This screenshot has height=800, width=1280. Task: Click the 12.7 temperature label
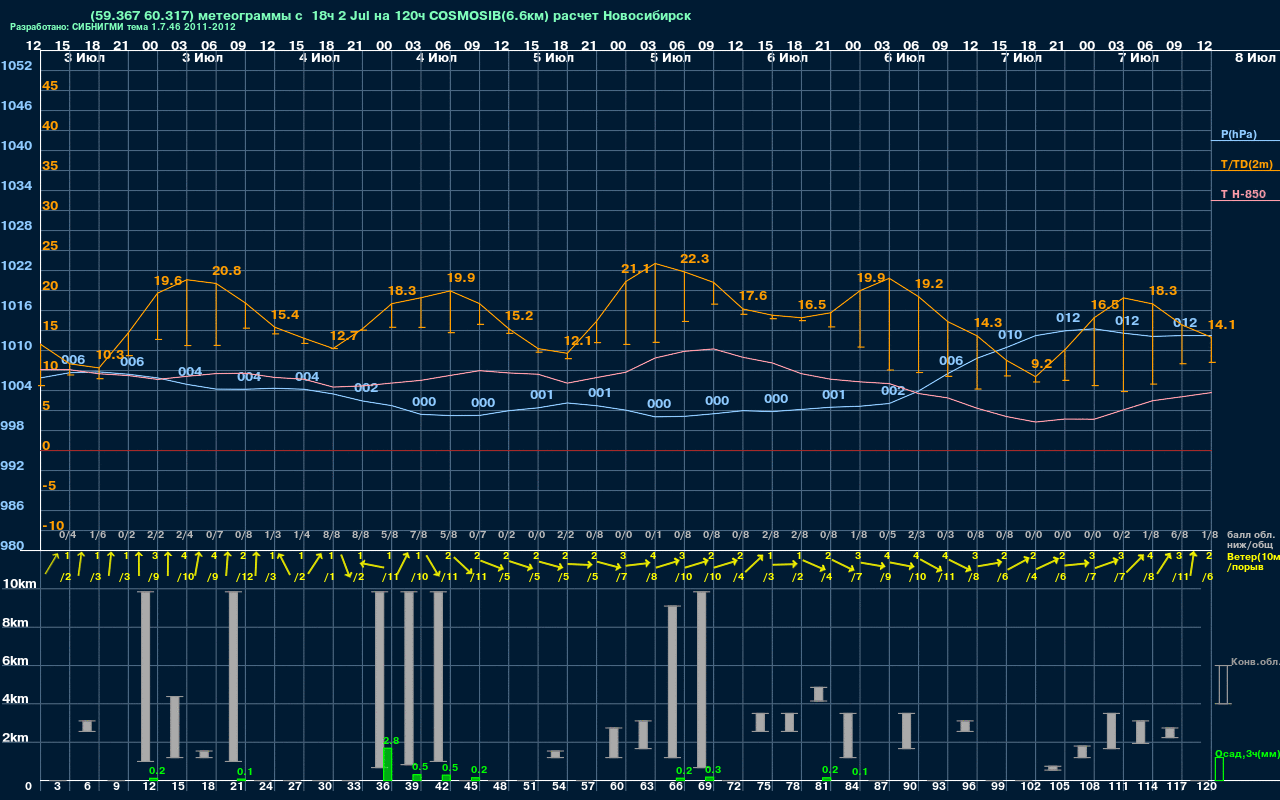[344, 336]
